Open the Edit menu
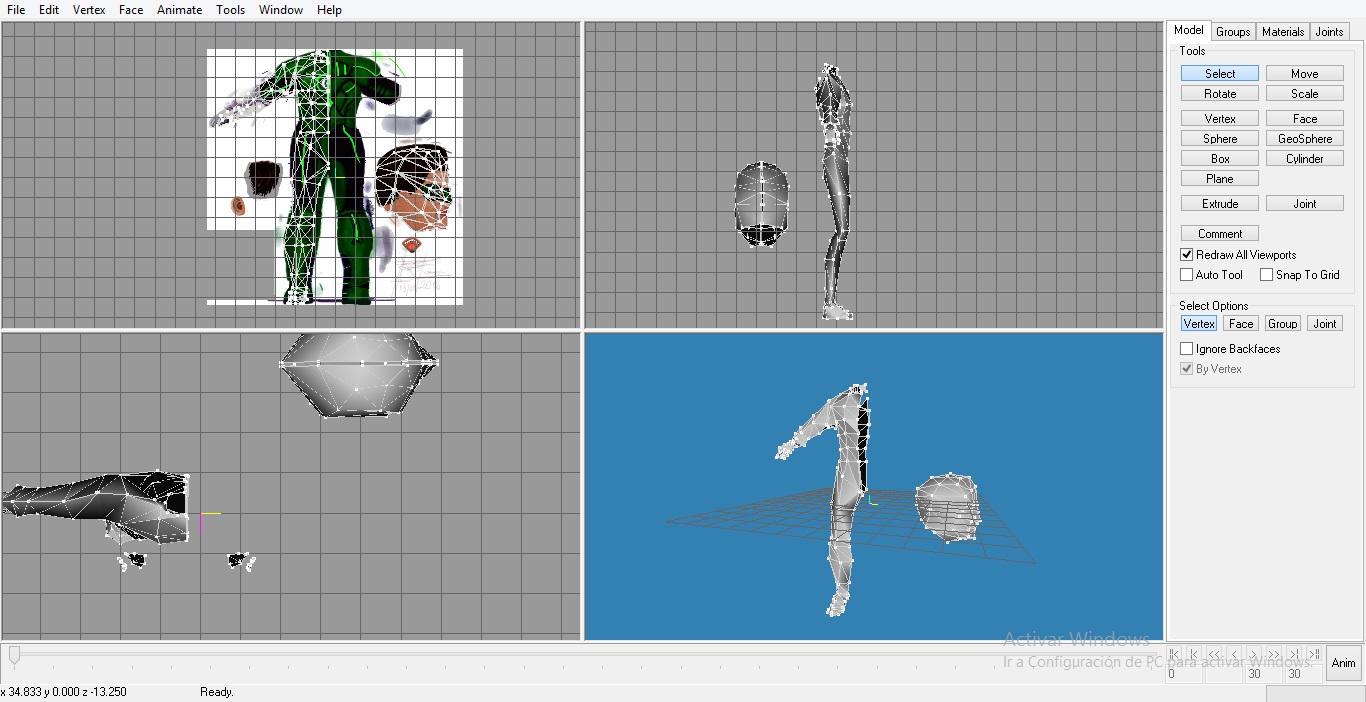 point(49,10)
